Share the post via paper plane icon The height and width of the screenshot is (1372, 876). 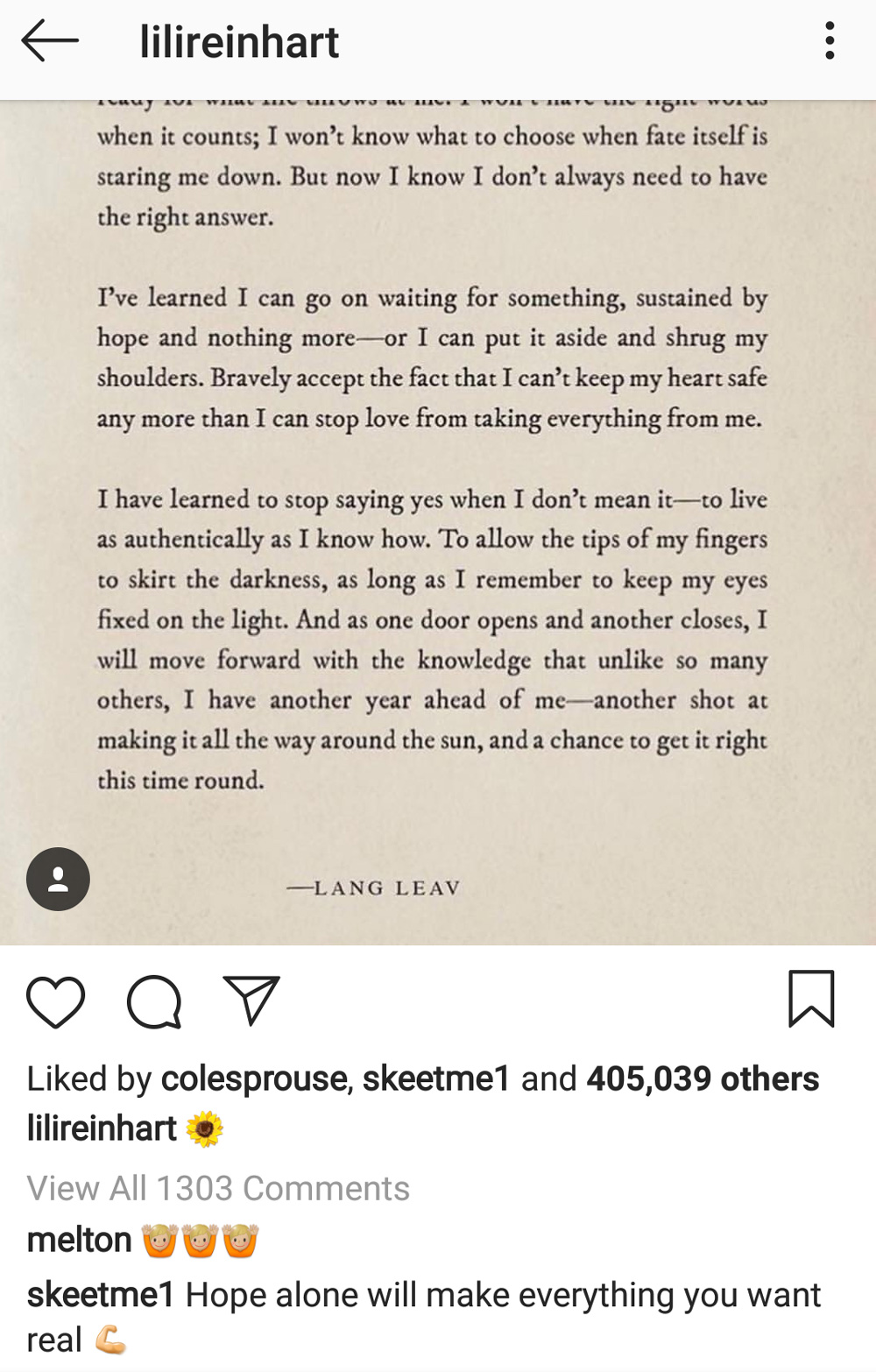[251, 1000]
